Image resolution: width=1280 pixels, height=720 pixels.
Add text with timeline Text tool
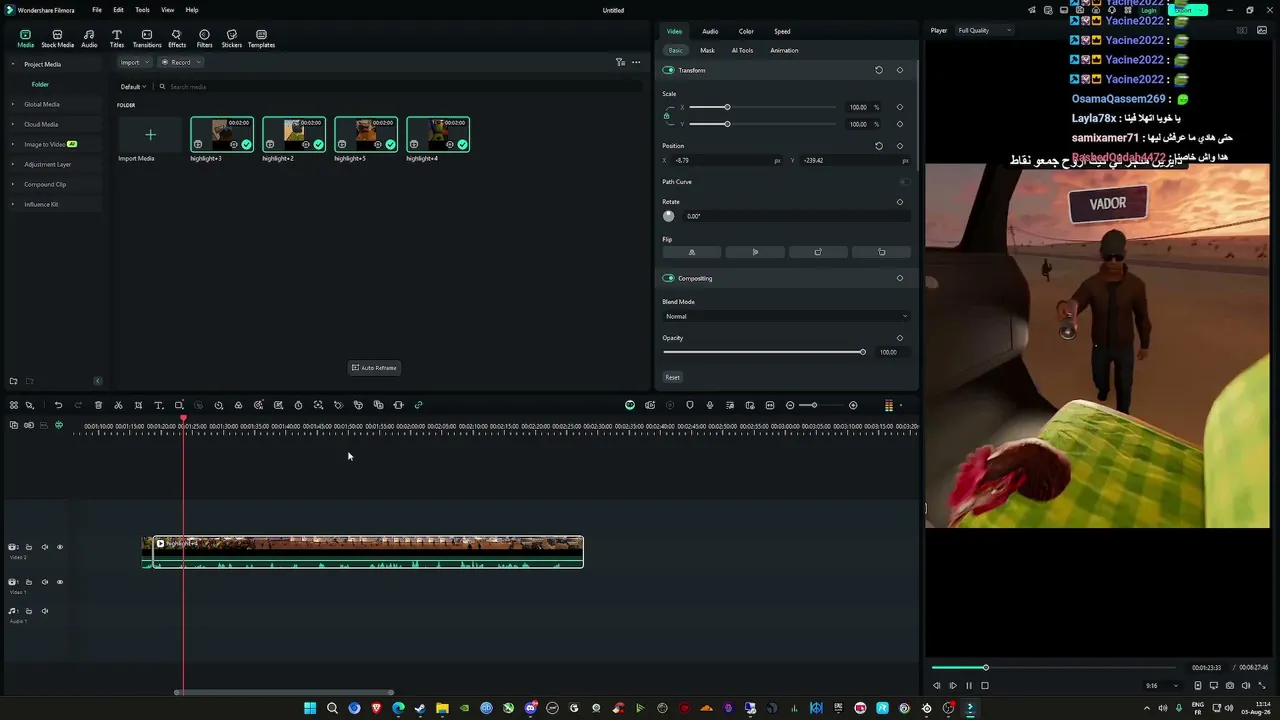pos(158,405)
